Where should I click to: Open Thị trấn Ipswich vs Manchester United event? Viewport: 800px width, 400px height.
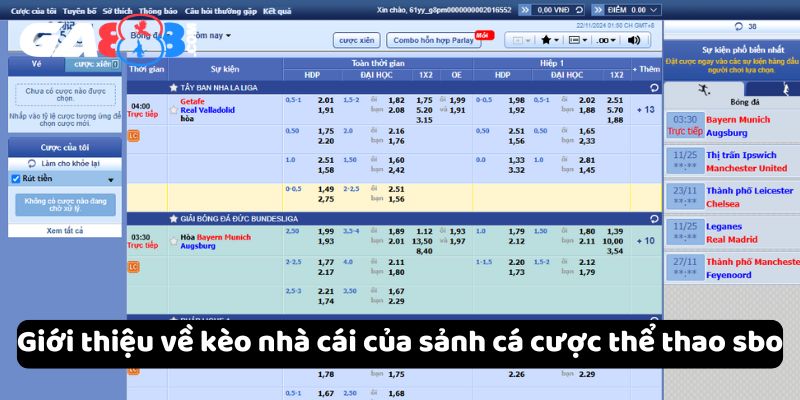coord(733,161)
